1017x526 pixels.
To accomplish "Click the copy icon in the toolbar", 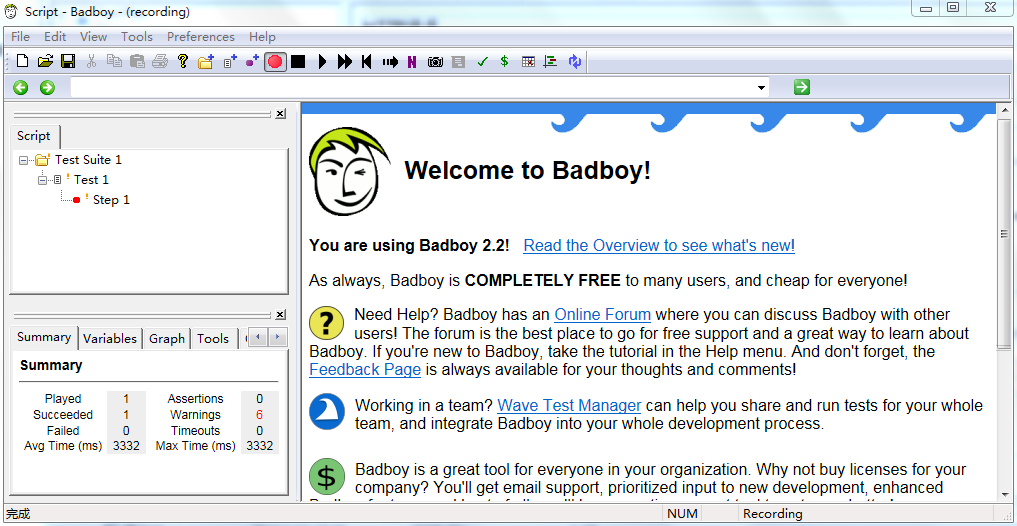I will (114, 62).
